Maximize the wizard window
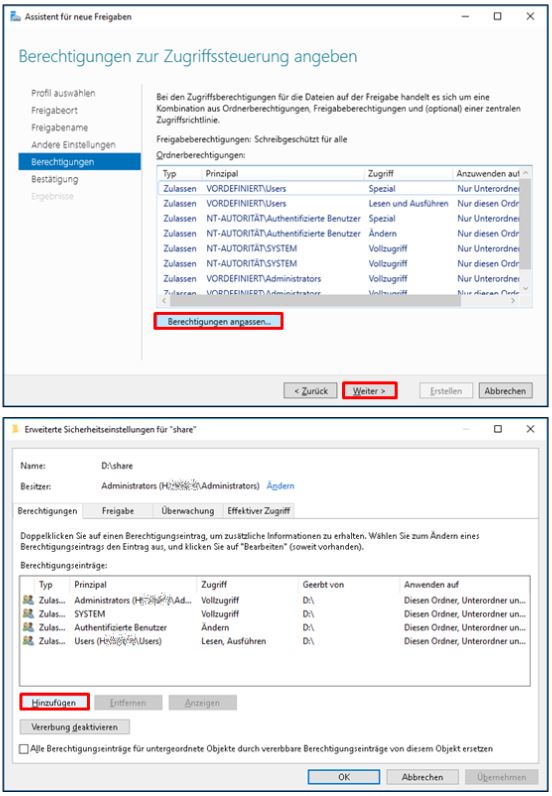The image size is (552, 796). pyautogui.click(x=498, y=16)
